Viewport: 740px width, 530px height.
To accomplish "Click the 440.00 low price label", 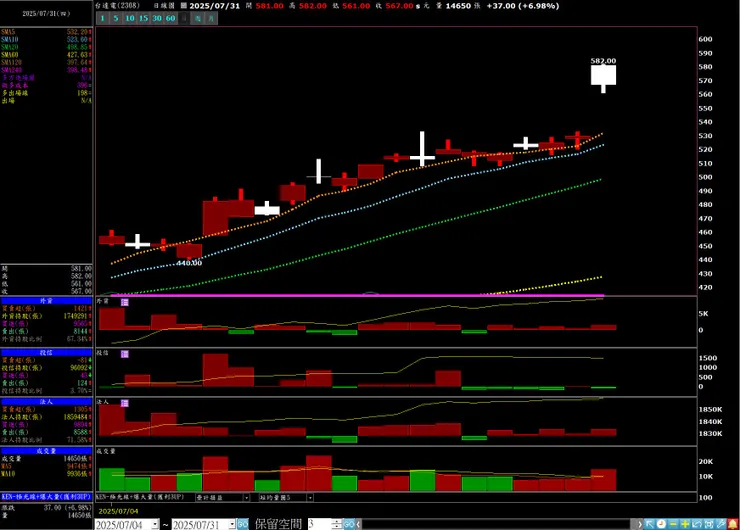I will pos(189,263).
